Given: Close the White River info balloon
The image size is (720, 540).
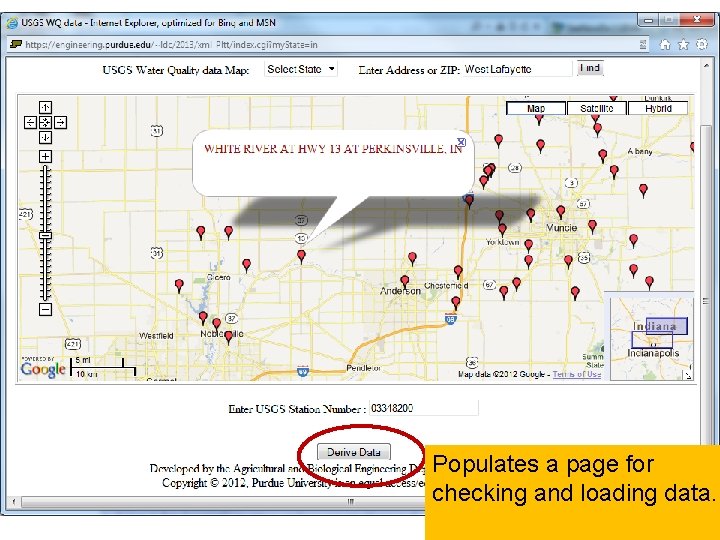Looking at the screenshot, I should [x=461, y=142].
